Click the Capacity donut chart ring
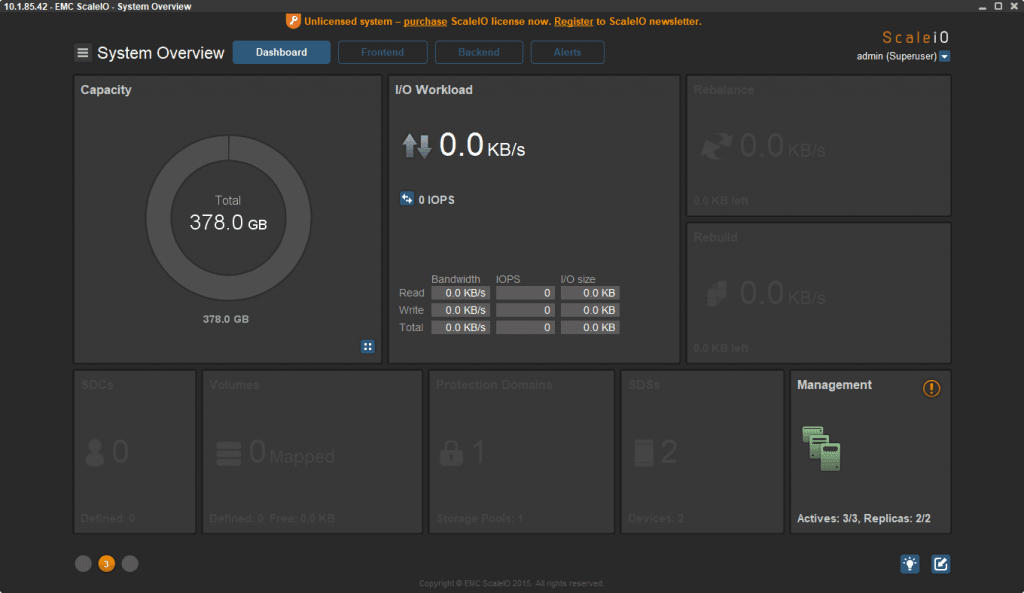1024x593 pixels. 160,217
